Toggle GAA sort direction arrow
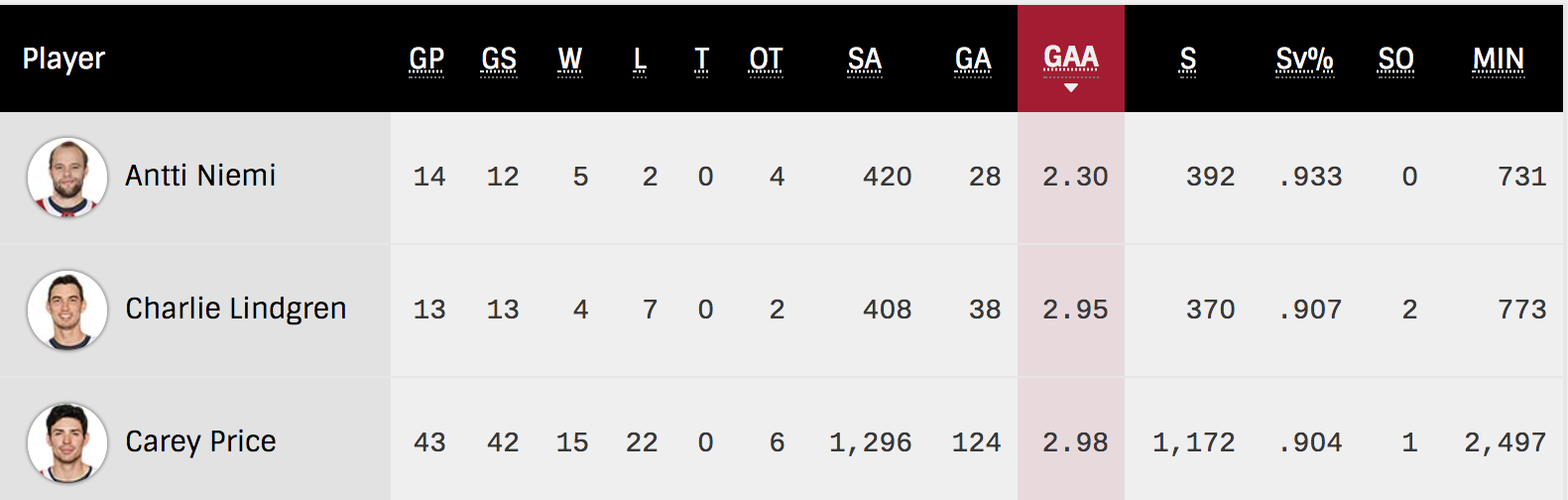Image resolution: width=1568 pixels, height=500 pixels. [x=1071, y=88]
